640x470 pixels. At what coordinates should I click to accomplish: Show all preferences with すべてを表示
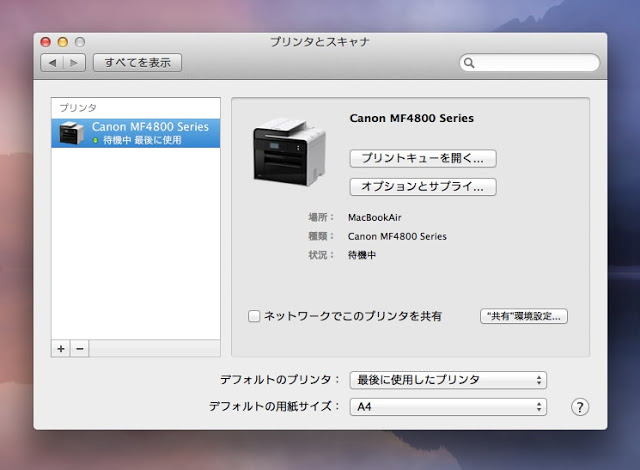tap(138, 63)
